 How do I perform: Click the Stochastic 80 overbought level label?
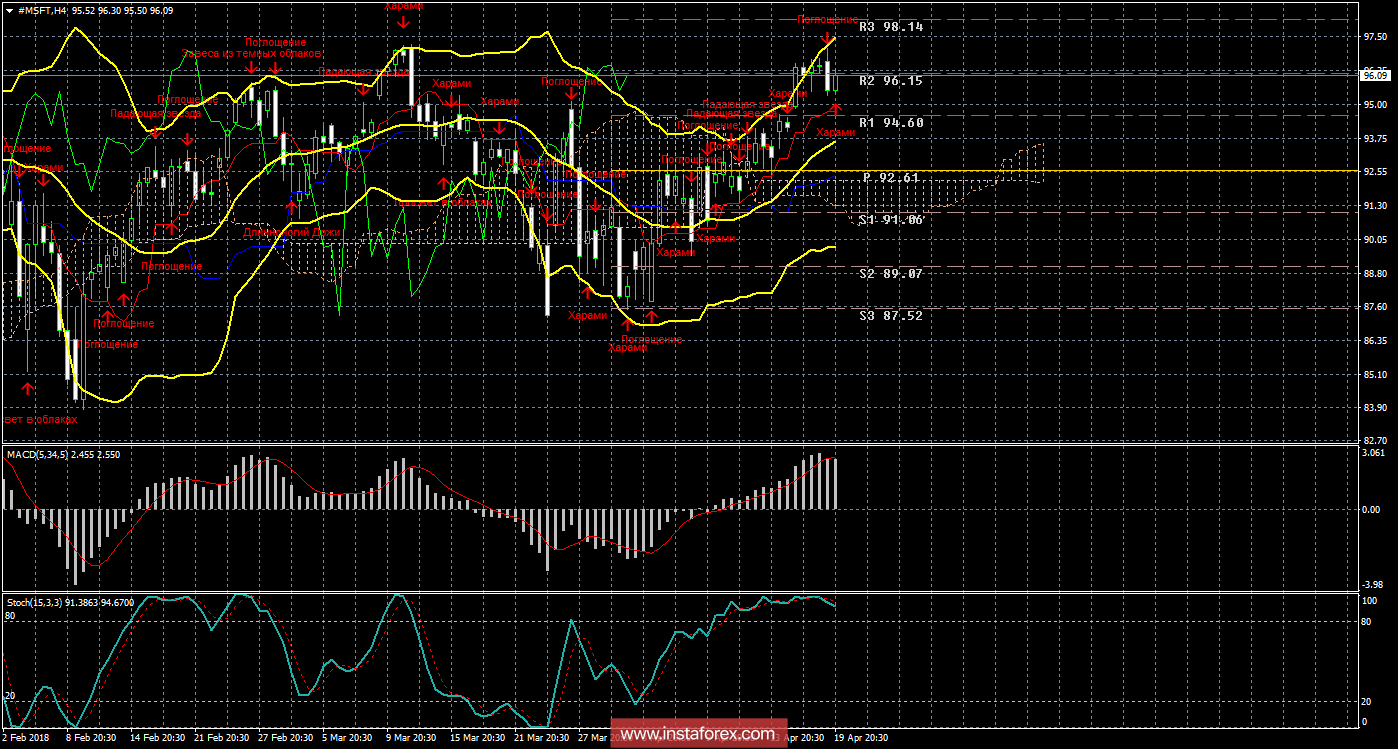click(10, 617)
